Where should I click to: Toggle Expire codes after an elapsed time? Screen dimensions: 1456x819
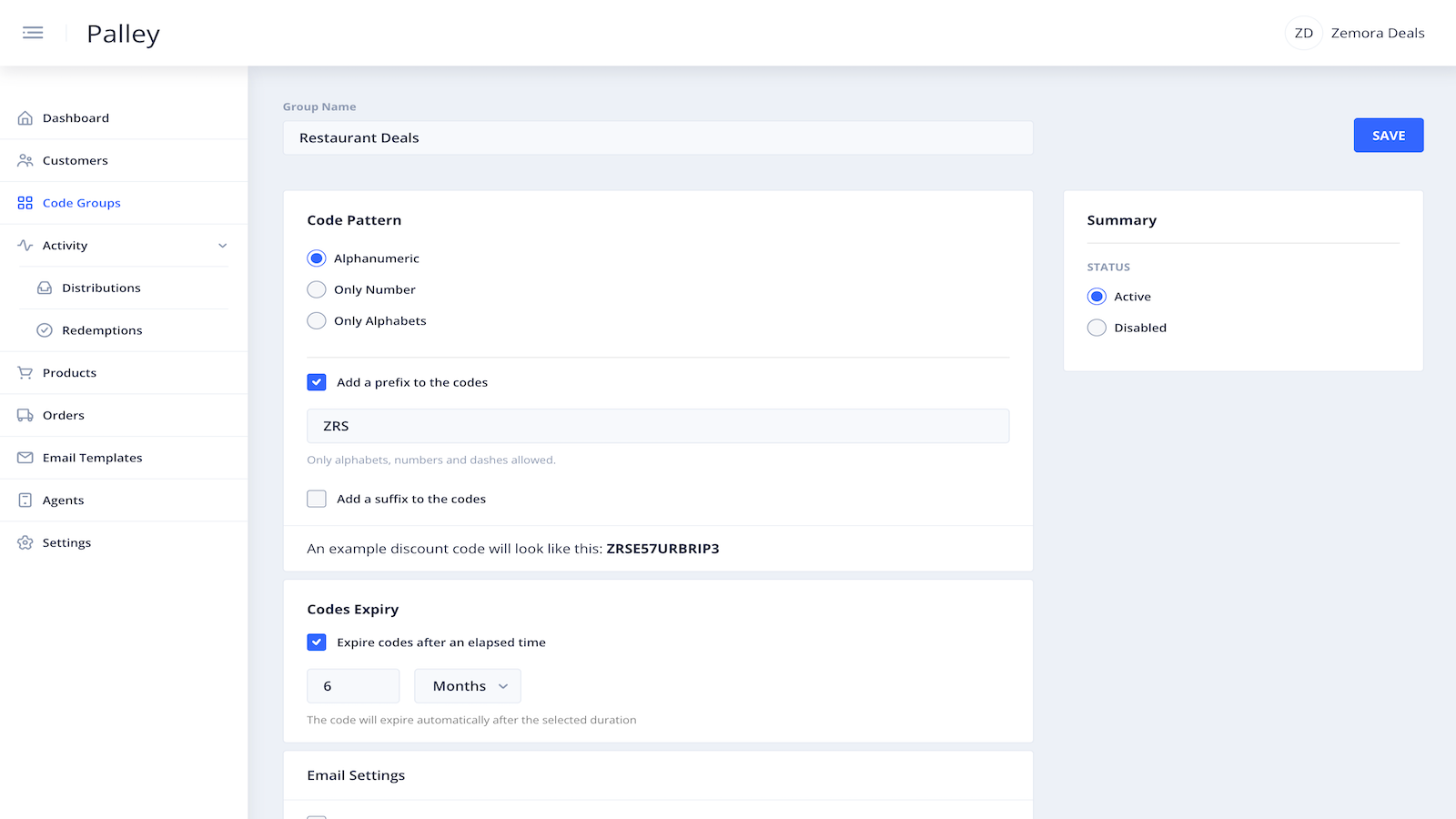coord(317,642)
